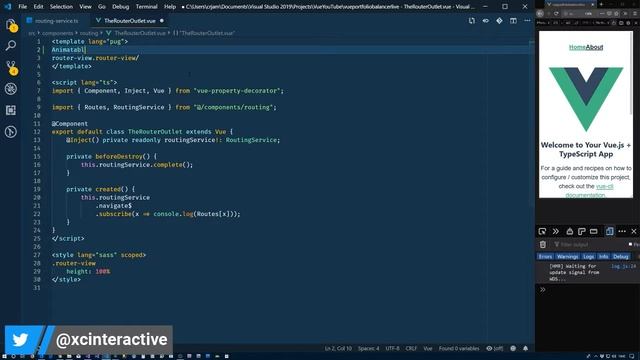Screen dimensions: 640x360
Task: Open the Extensions view in activity bar
Action: point(11,110)
